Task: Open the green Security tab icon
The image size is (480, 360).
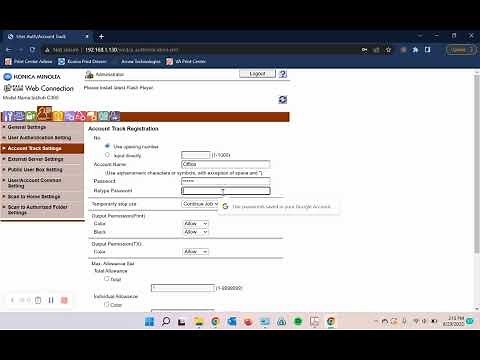Action: pyautogui.click(x=31, y=116)
